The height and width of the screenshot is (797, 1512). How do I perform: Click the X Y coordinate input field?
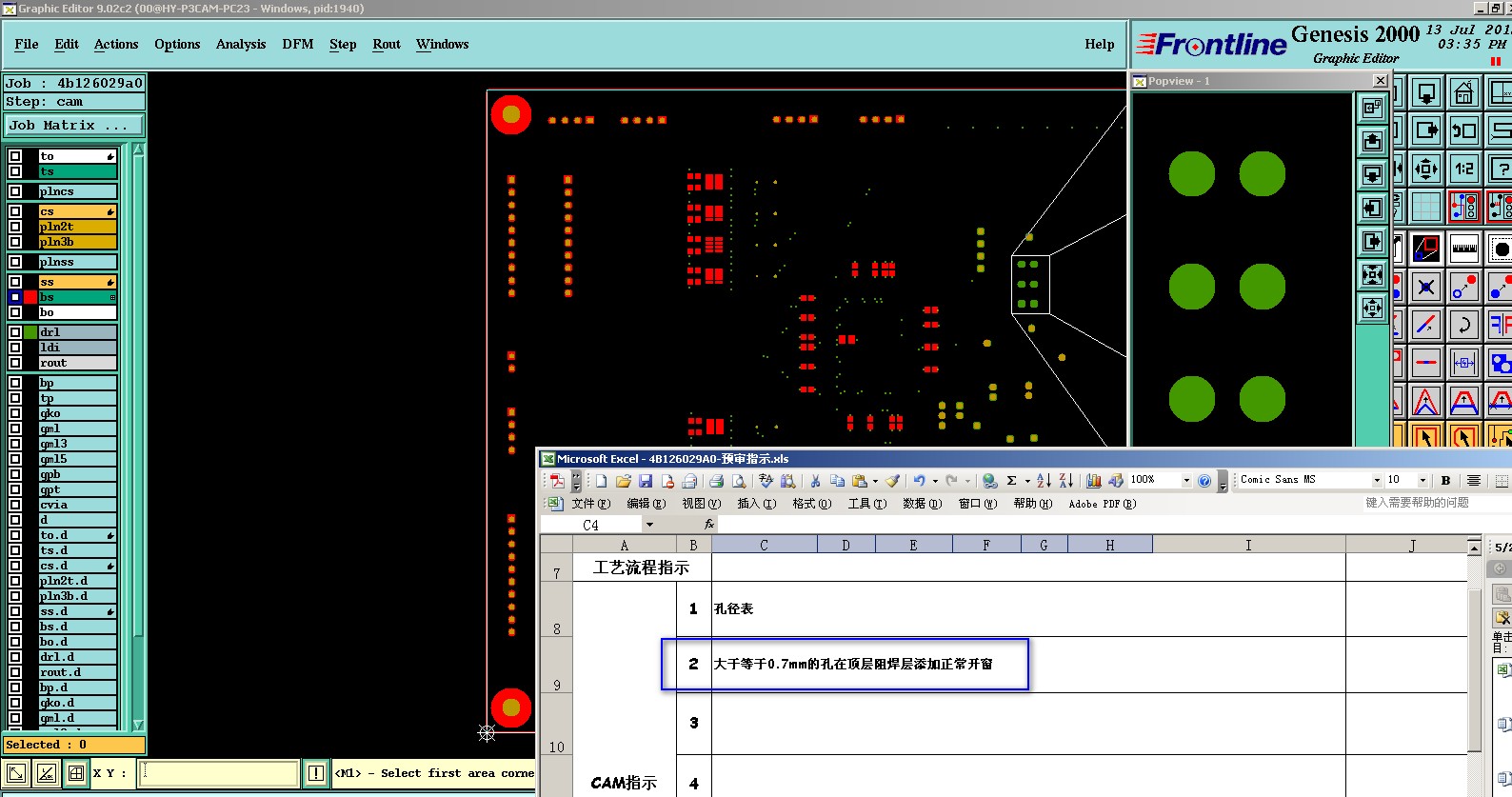(x=219, y=773)
